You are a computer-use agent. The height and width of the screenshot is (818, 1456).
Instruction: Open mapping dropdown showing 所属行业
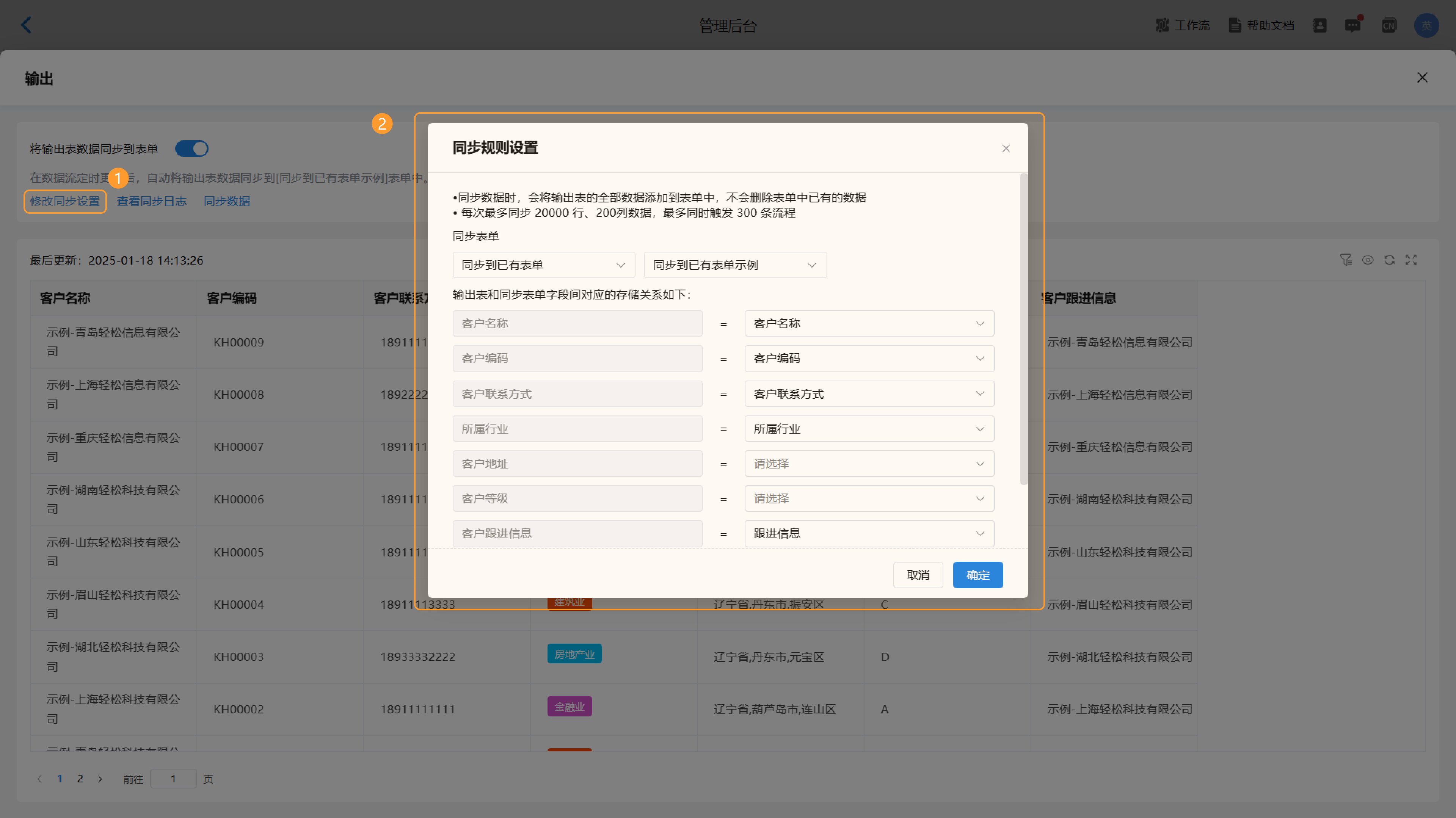tap(869, 429)
